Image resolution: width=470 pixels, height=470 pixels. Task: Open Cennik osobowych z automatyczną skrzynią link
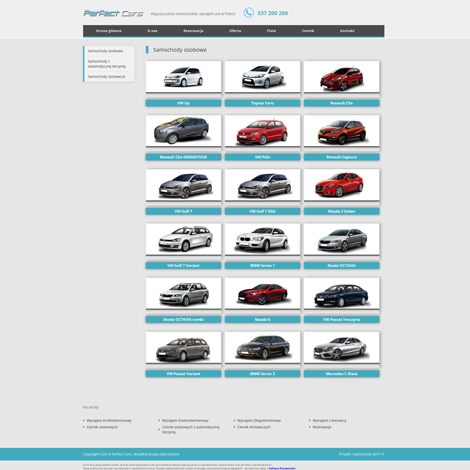point(190,429)
